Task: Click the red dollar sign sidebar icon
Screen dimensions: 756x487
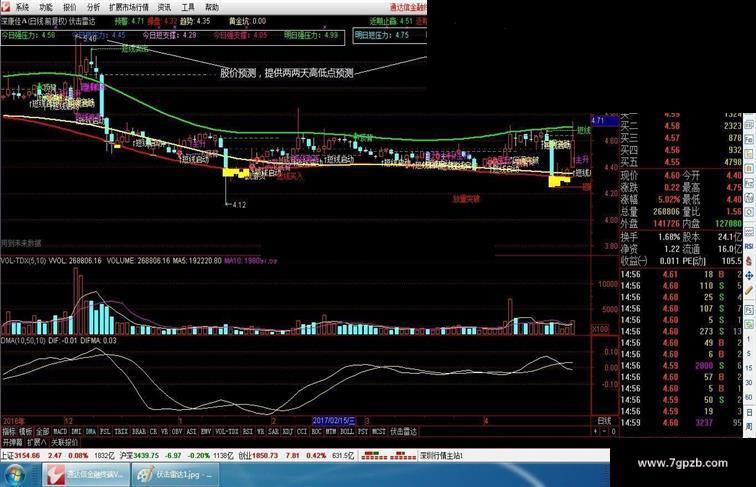Action: pos(749,261)
